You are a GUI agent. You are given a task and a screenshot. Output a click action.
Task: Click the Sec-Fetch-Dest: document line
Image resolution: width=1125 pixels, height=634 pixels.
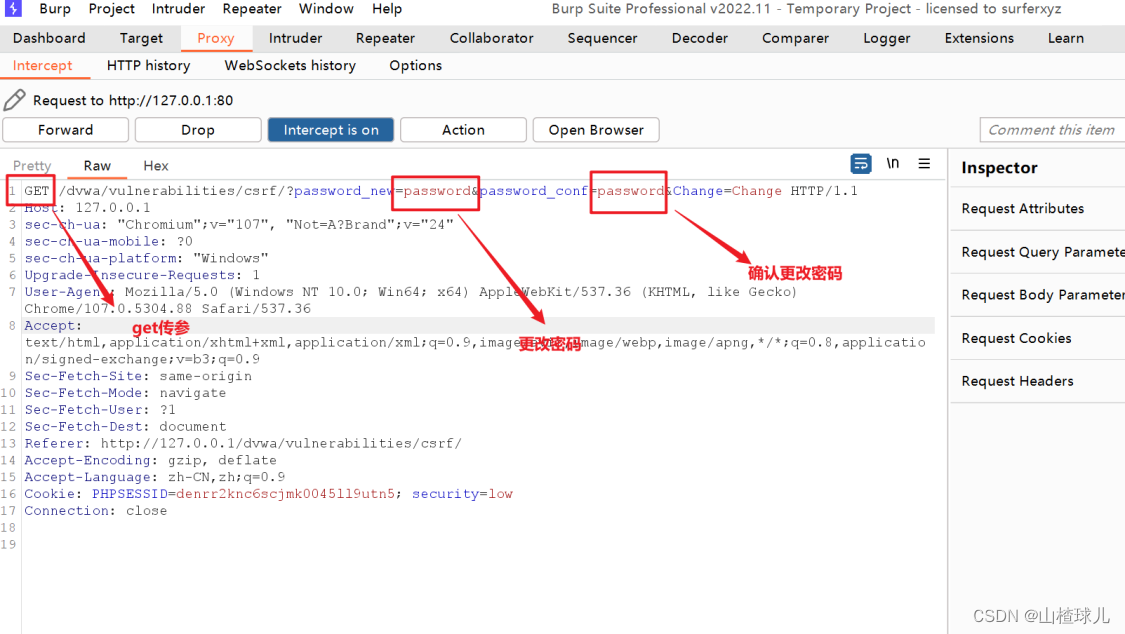point(125,427)
